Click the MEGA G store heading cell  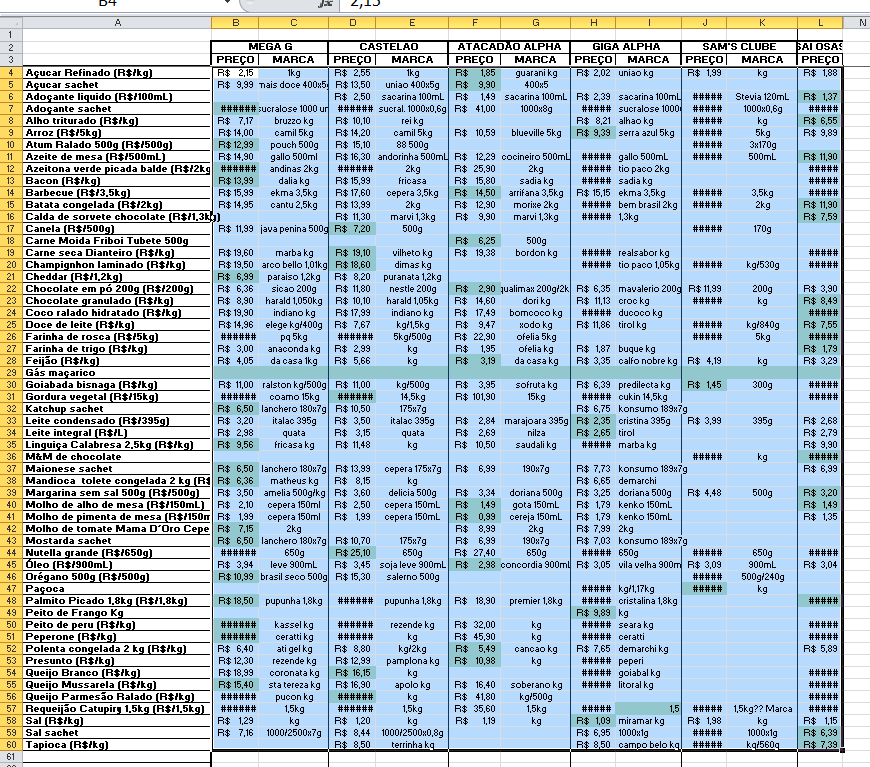(270, 47)
